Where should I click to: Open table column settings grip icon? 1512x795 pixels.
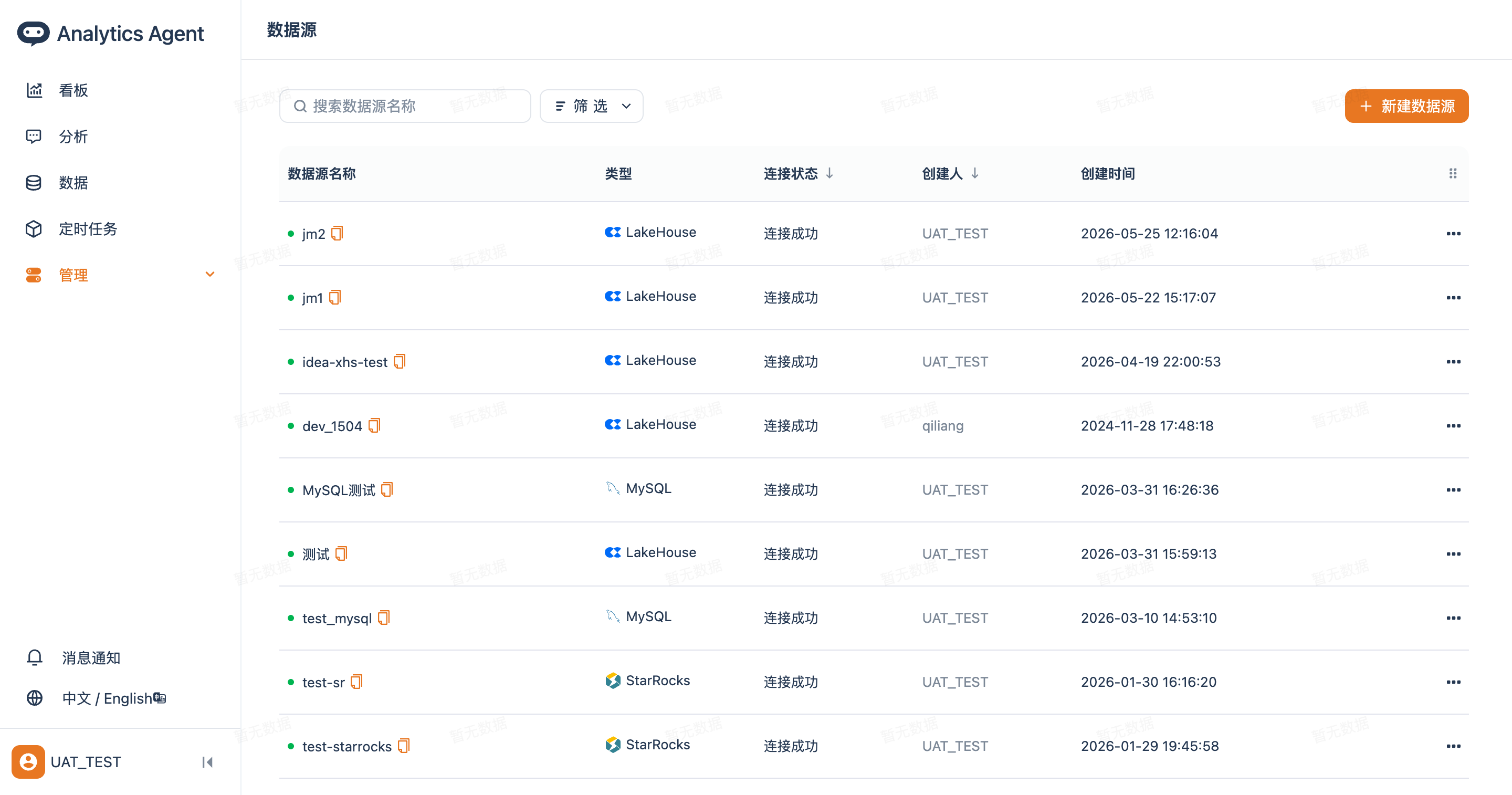pyautogui.click(x=1453, y=173)
